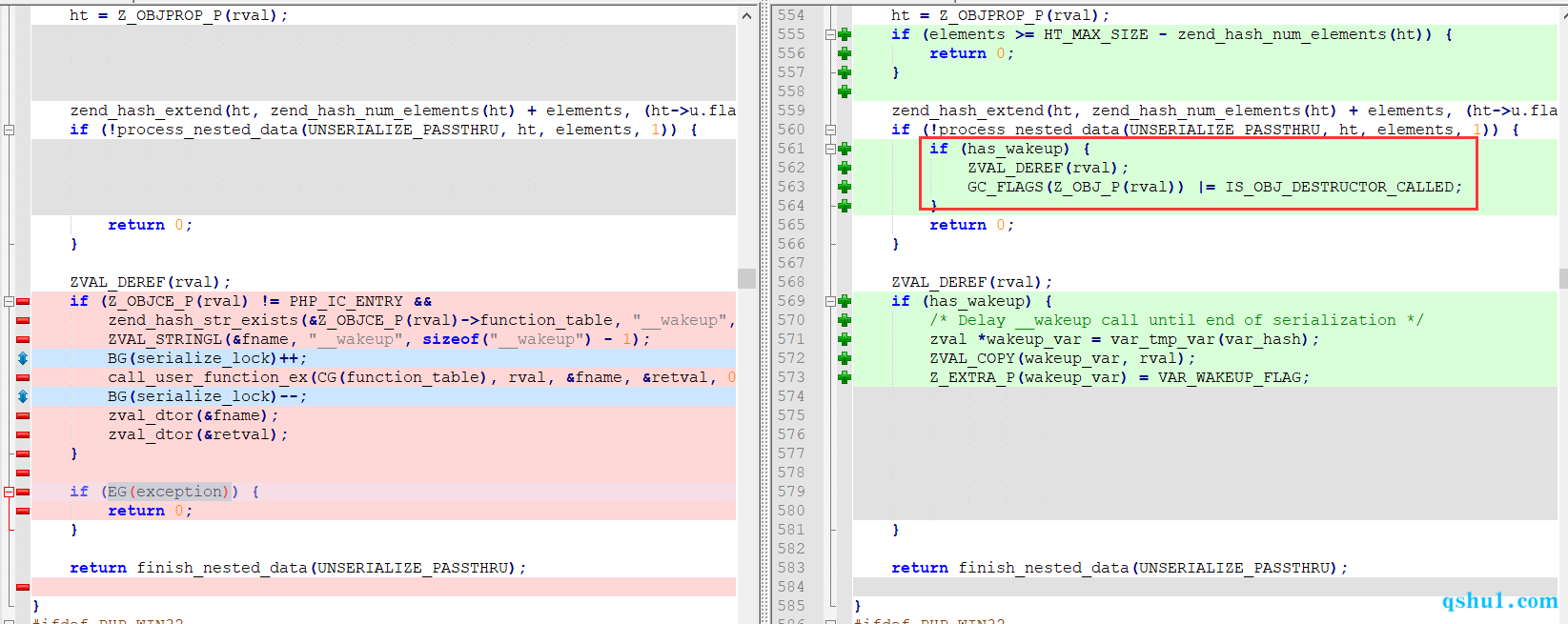Collapse right-pane fold on line 569
This screenshot has height=624, width=1568.
[x=830, y=301]
